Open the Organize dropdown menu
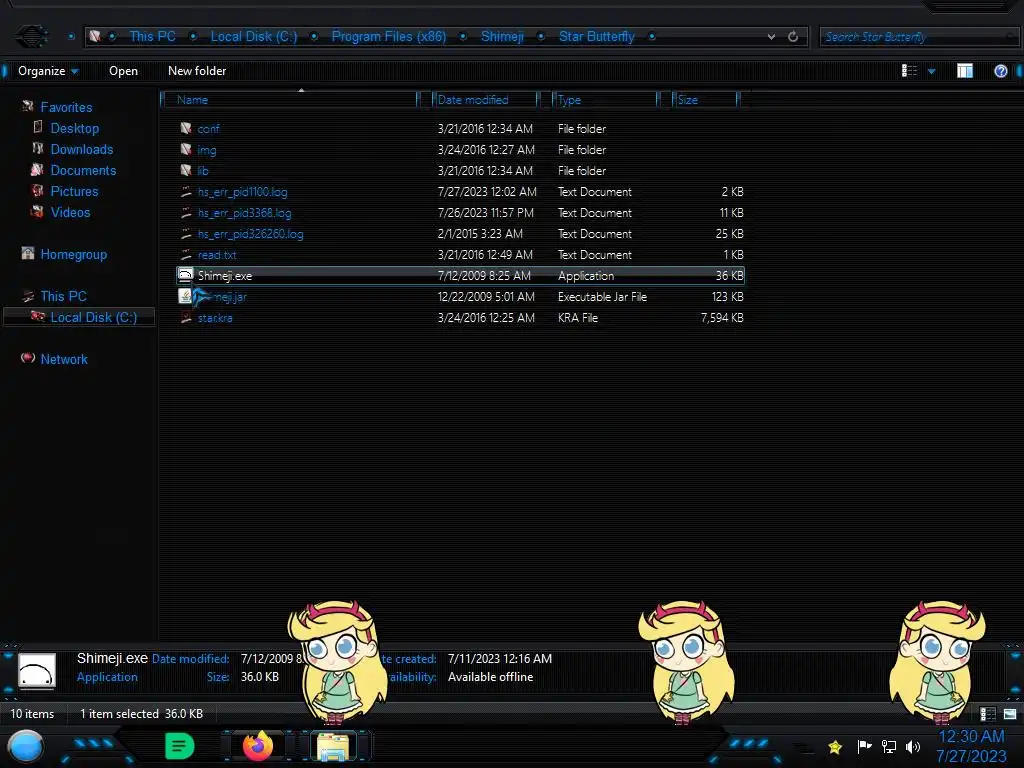Image resolution: width=1024 pixels, height=768 pixels. (x=48, y=71)
